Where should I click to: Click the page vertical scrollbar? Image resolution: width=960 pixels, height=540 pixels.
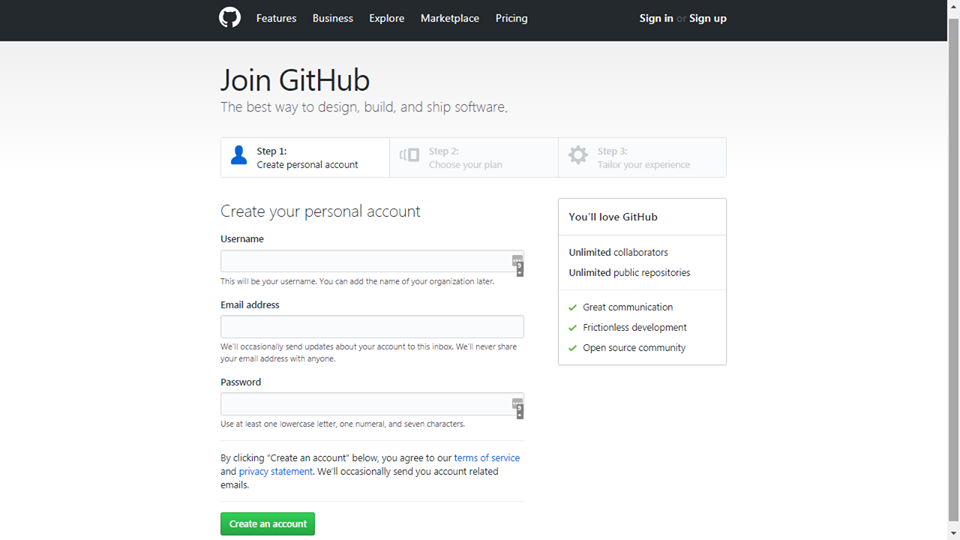(x=953, y=270)
